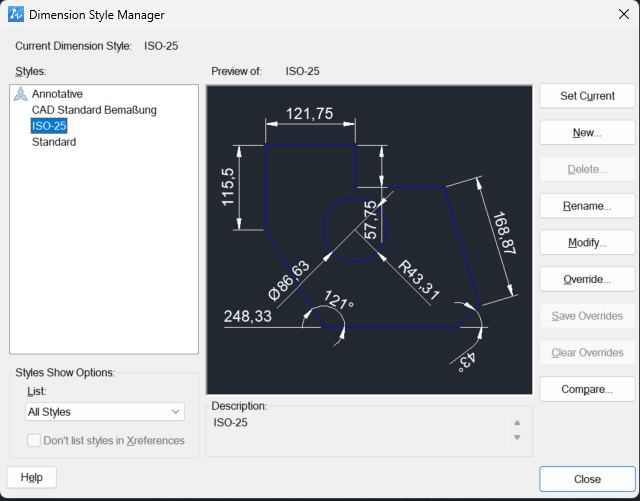Click the Delete... button

tap(587, 169)
